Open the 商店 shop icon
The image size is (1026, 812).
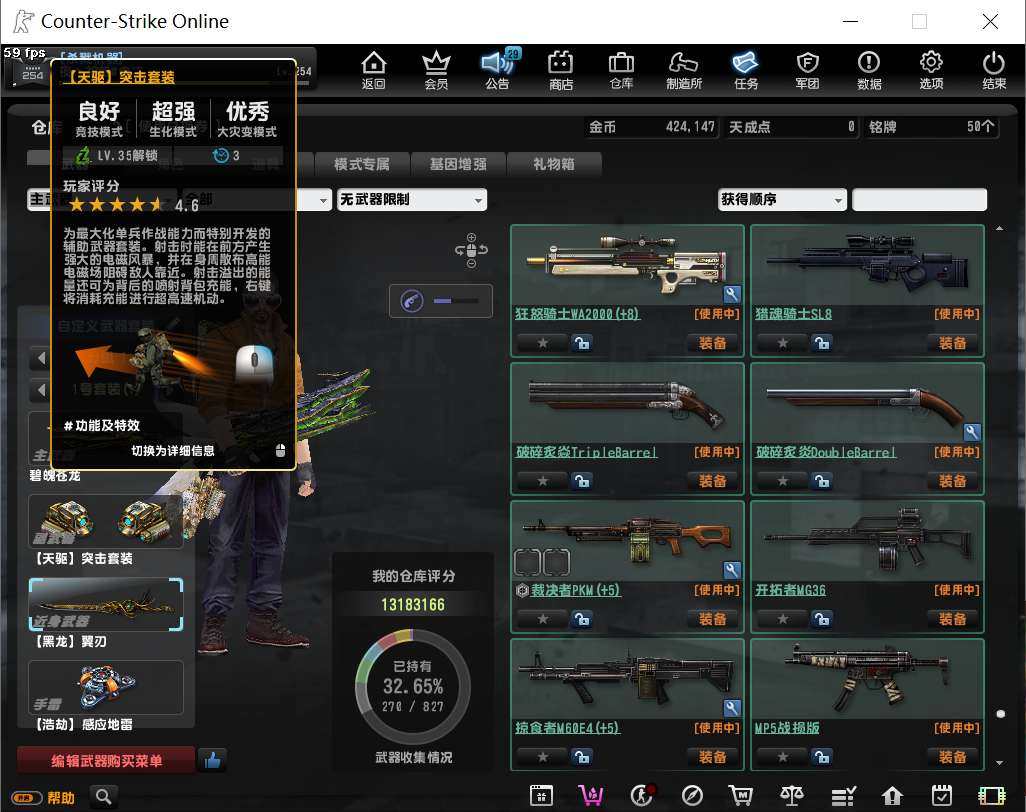(x=561, y=70)
